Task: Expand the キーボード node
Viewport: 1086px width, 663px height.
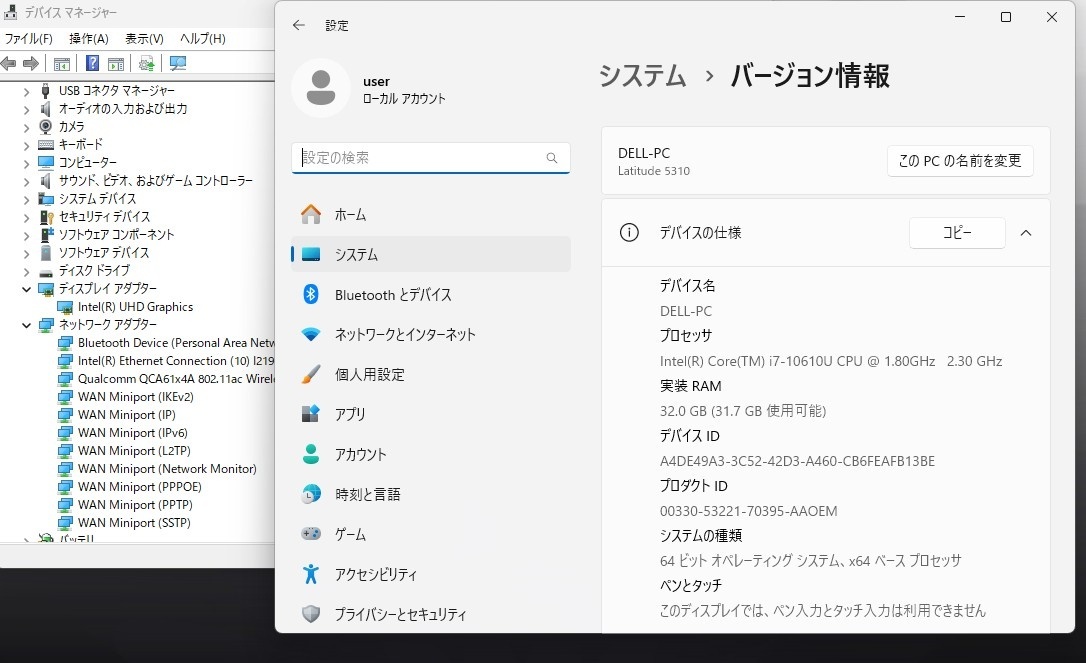Action: pos(26,145)
